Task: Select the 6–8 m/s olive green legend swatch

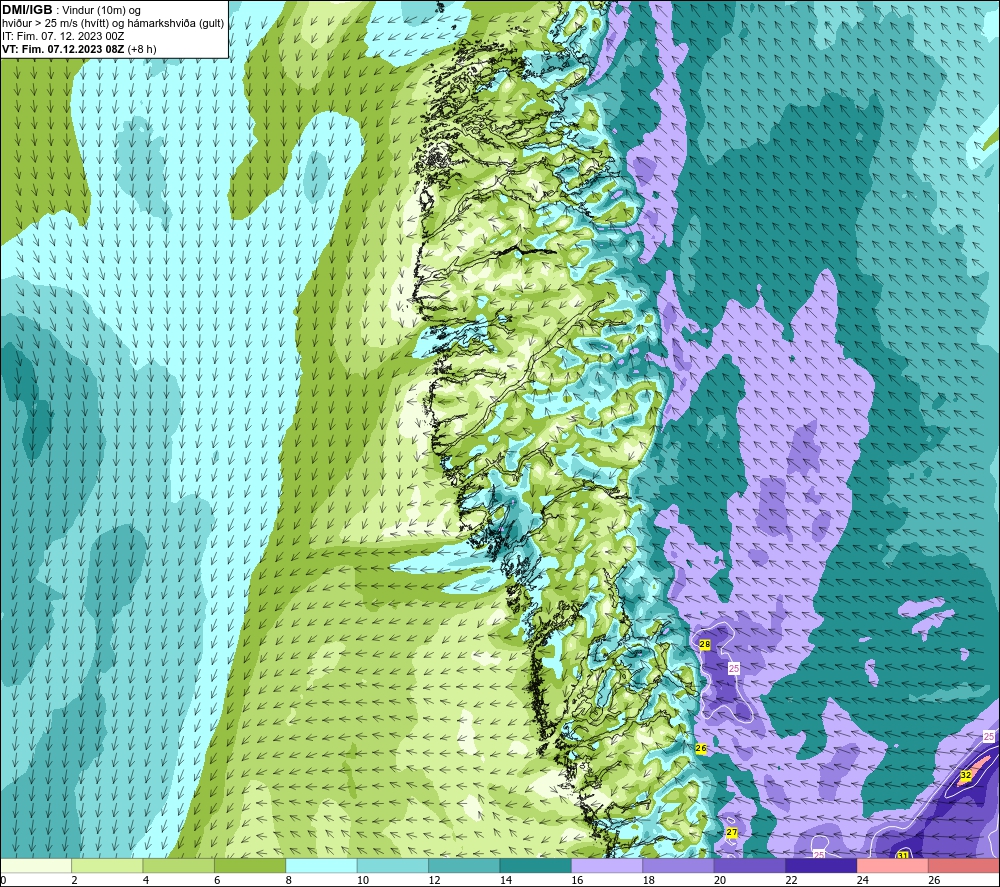Action: click(x=250, y=865)
